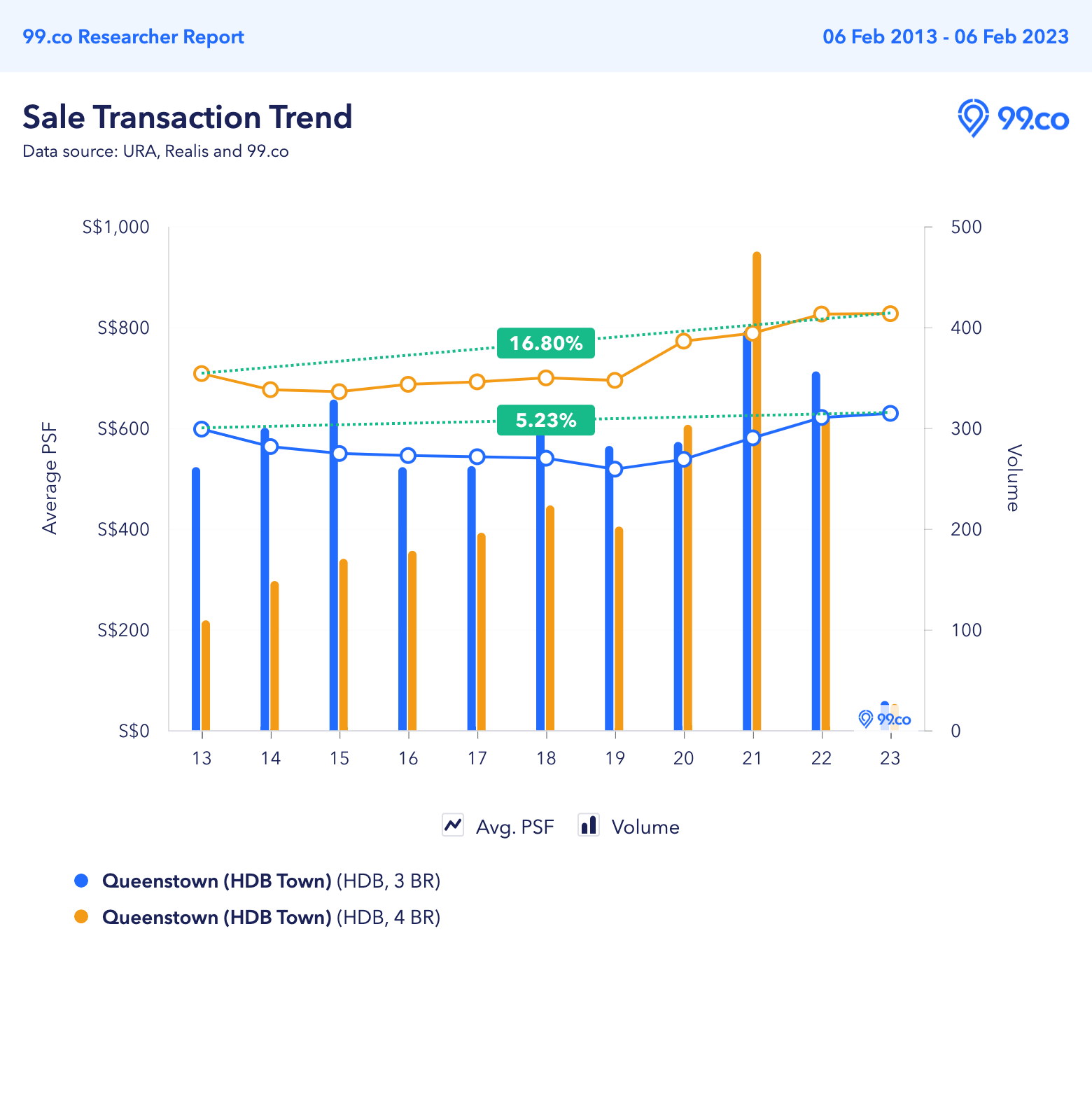The width and height of the screenshot is (1092, 1120).
Task: Click the orange volume bar for year 18
Action: [550, 618]
